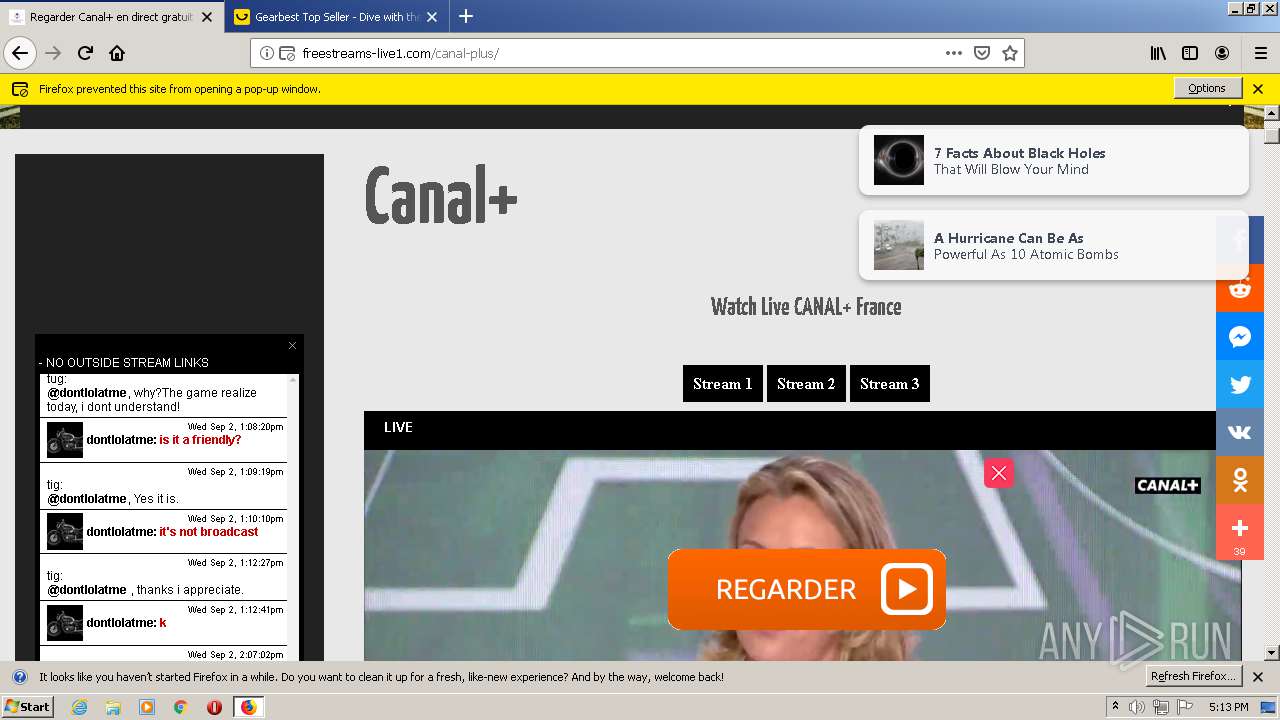Viewport: 1280px width, 720px height.
Task: Open the Firefox account menu
Action: coord(1222,53)
